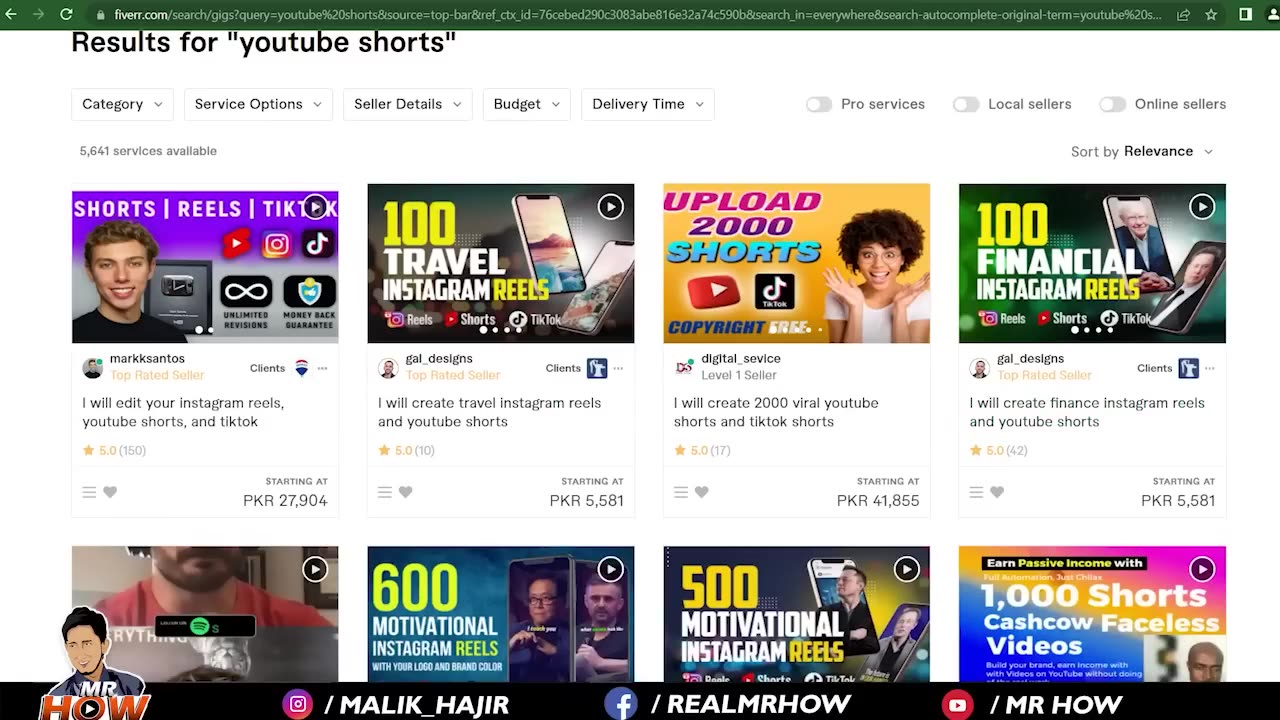This screenshot has width=1280, height=720.
Task: Click price PKR 41,855
Action: (878, 500)
